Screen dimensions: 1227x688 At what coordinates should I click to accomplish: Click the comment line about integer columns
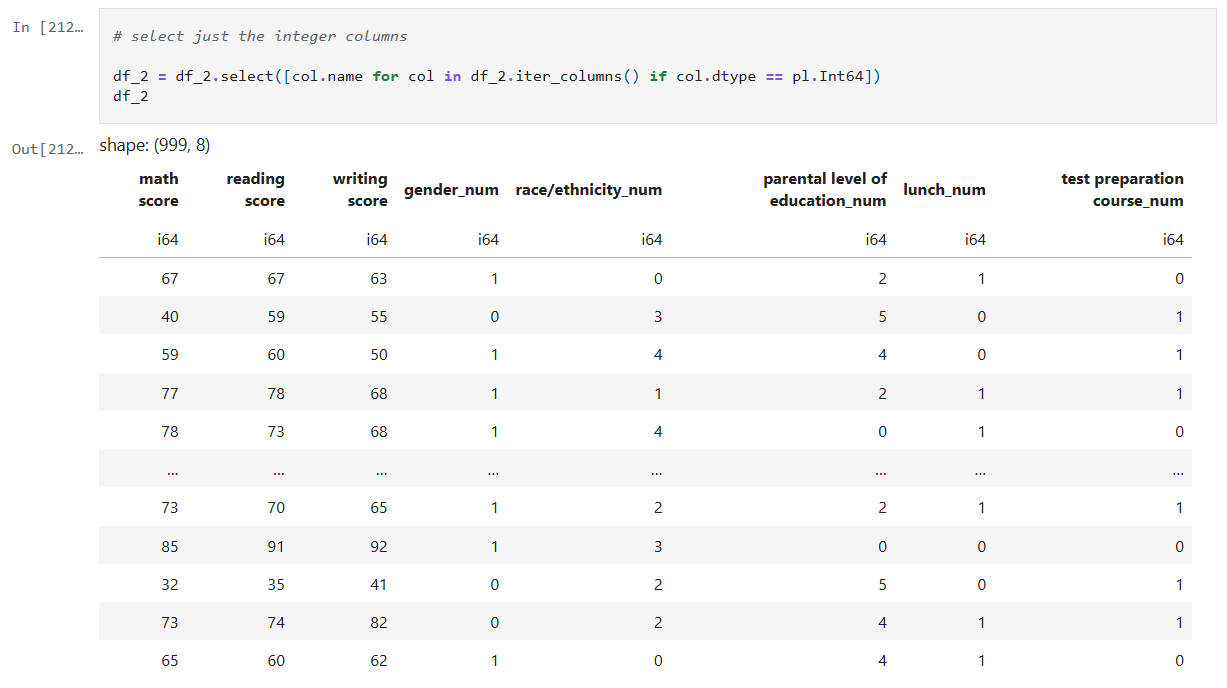point(260,36)
